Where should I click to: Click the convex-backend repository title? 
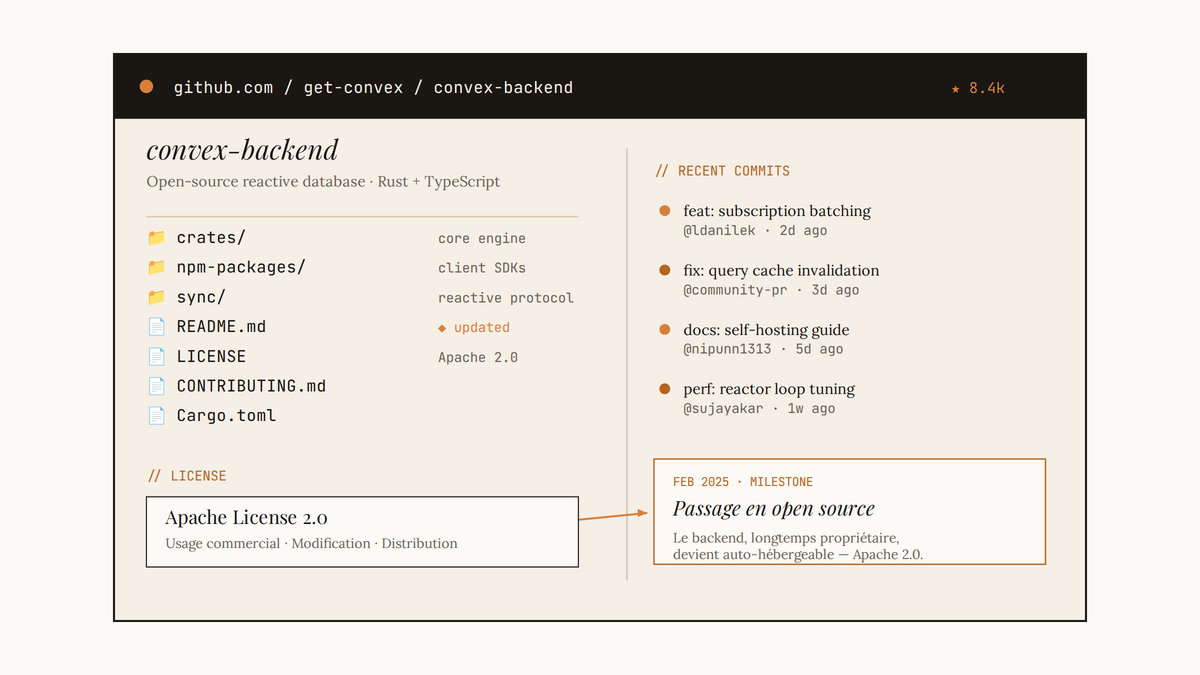click(x=242, y=150)
